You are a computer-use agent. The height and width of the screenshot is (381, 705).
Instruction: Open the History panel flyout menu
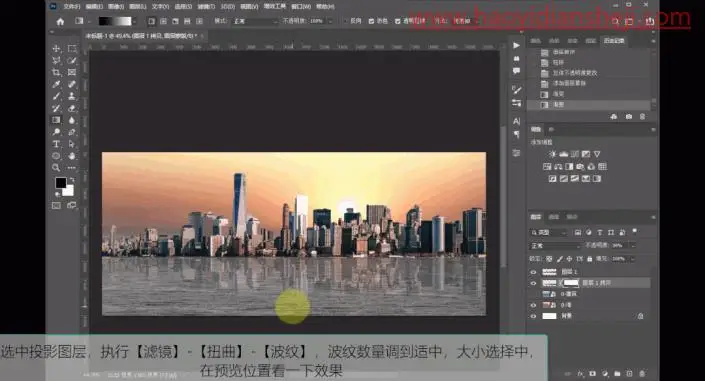click(653, 41)
